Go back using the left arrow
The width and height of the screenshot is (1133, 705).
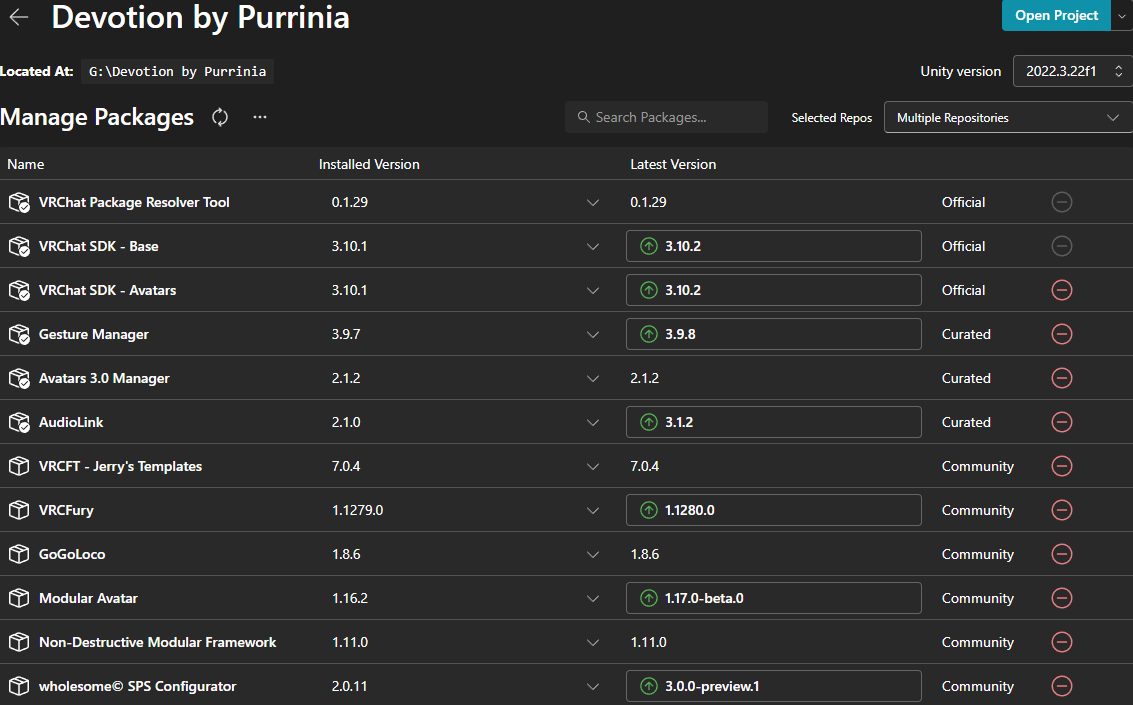pos(19,17)
